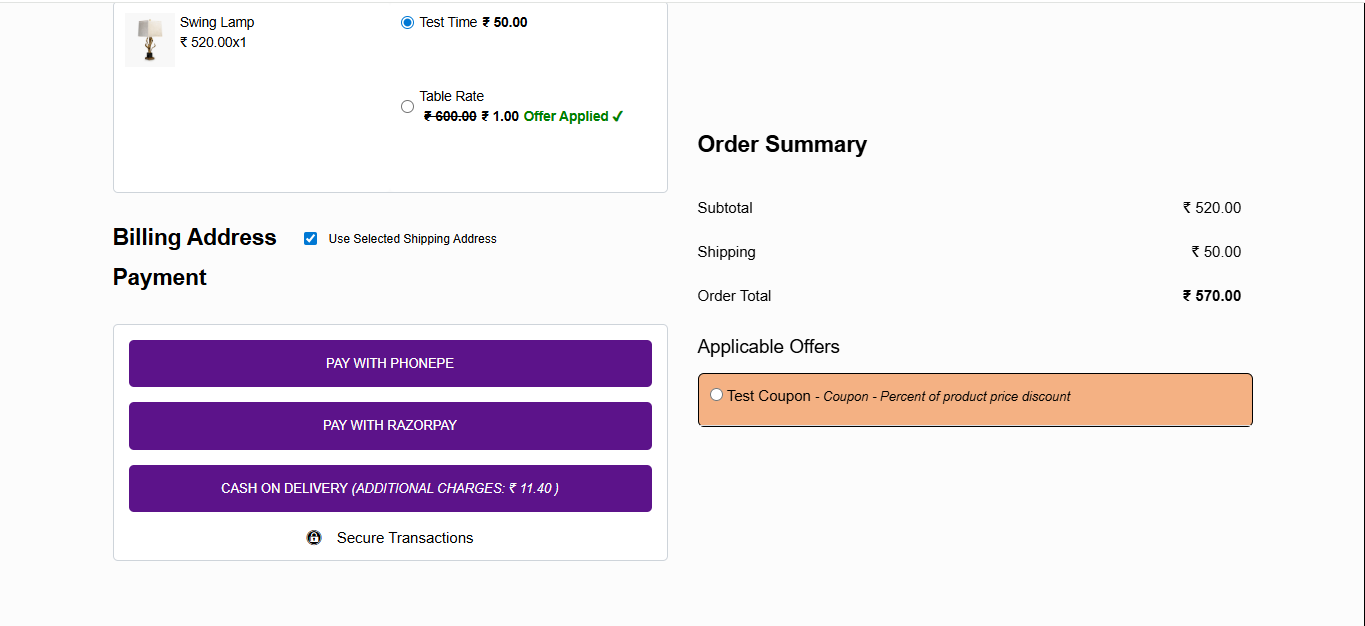The height and width of the screenshot is (626, 1365).
Task: Click the Subtotal row in Order Summary
Action: pos(725,208)
